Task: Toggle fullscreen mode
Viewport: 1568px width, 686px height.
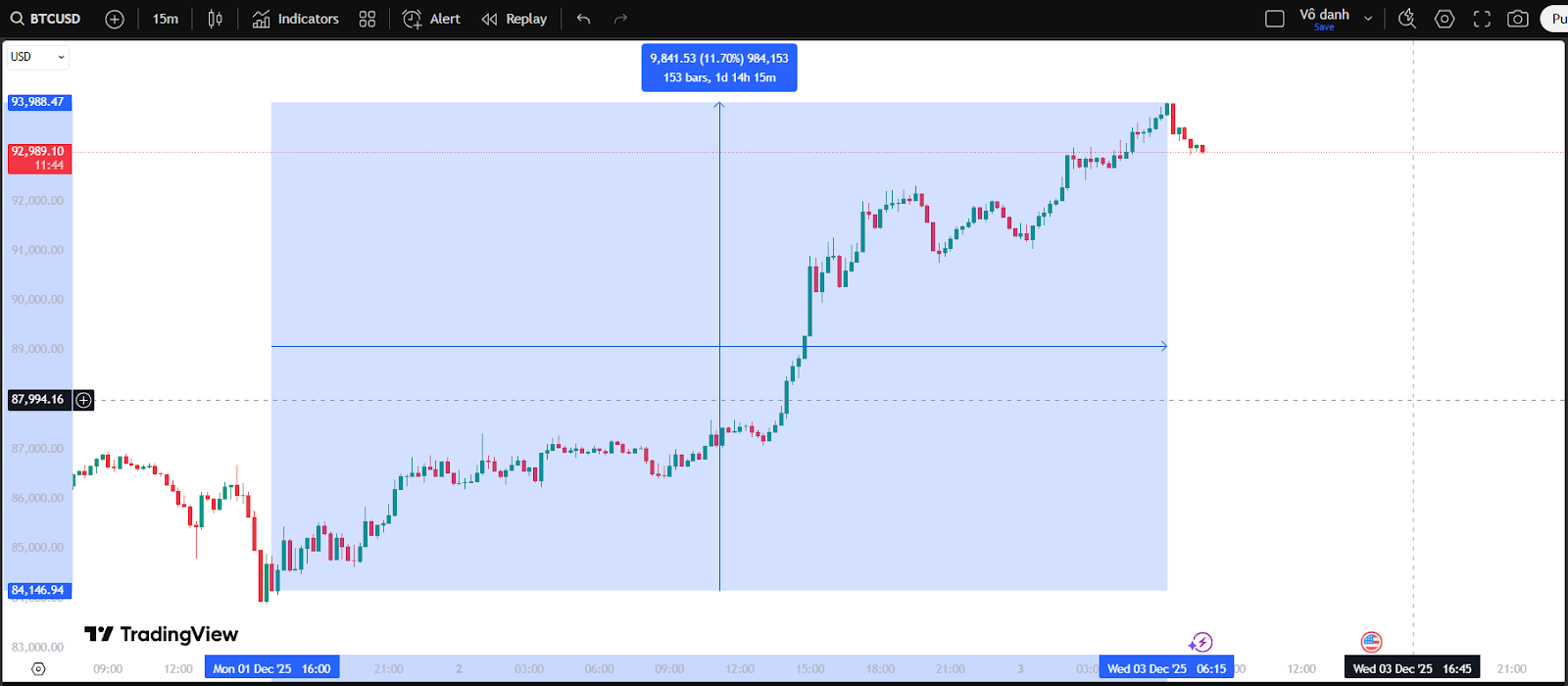Action: tap(1482, 19)
